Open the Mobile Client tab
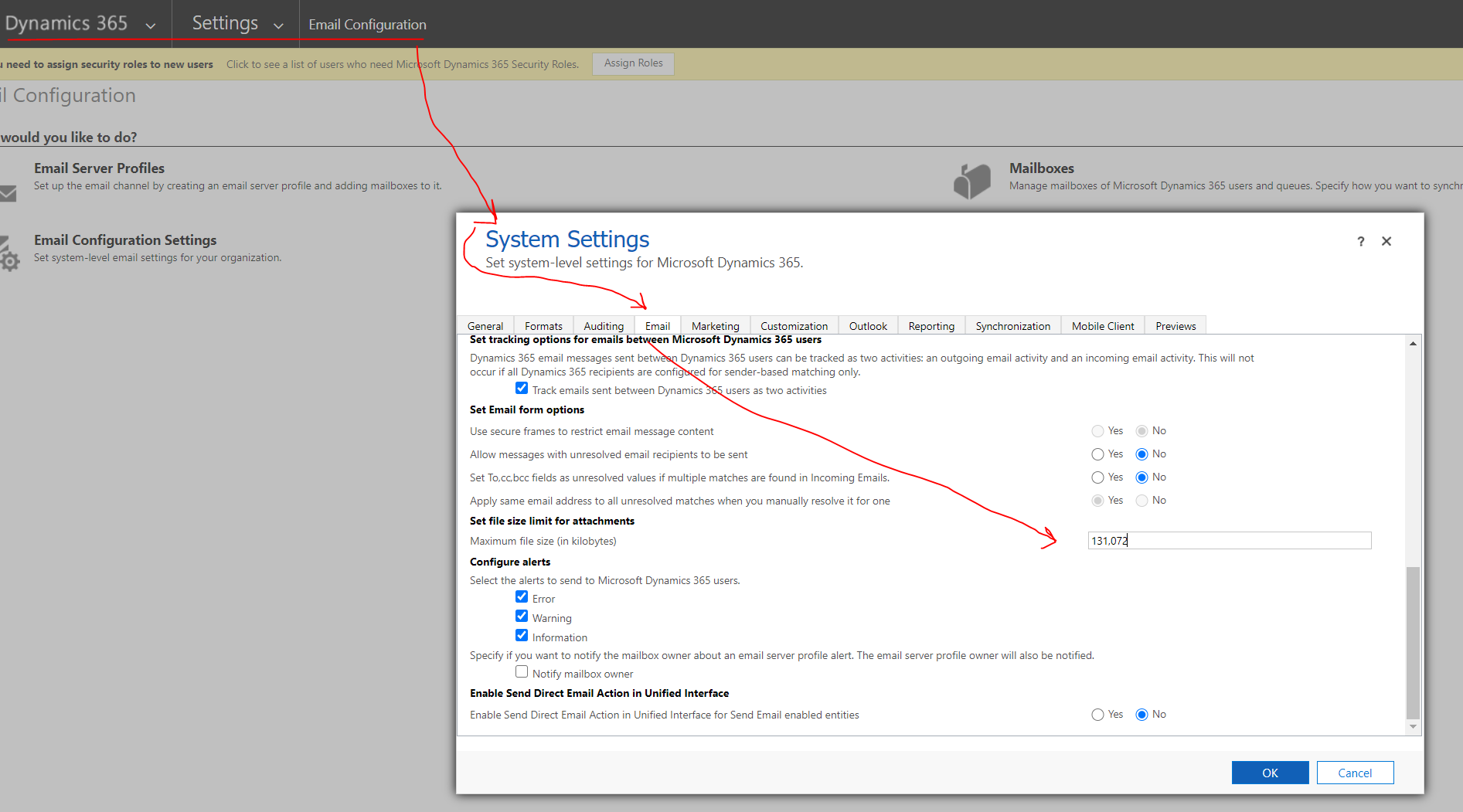Image resolution: width=1463 pixels, height=812 pixels. click(1103, 326)
